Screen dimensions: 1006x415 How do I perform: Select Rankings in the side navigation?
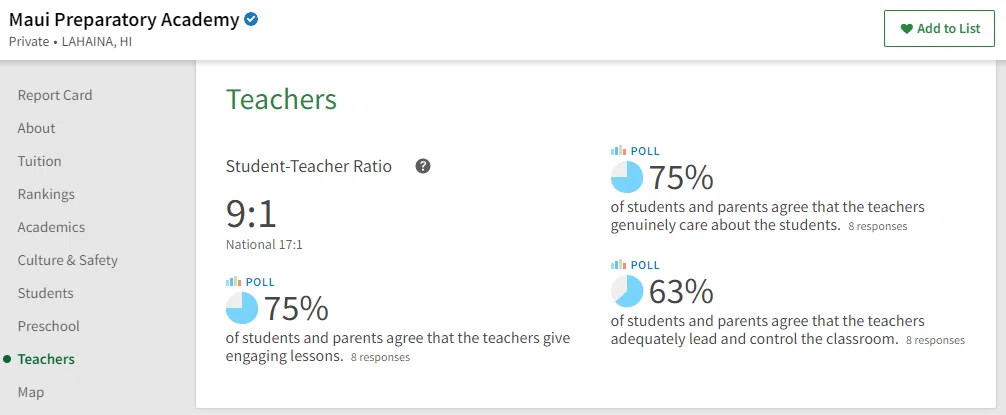point(46,194)
